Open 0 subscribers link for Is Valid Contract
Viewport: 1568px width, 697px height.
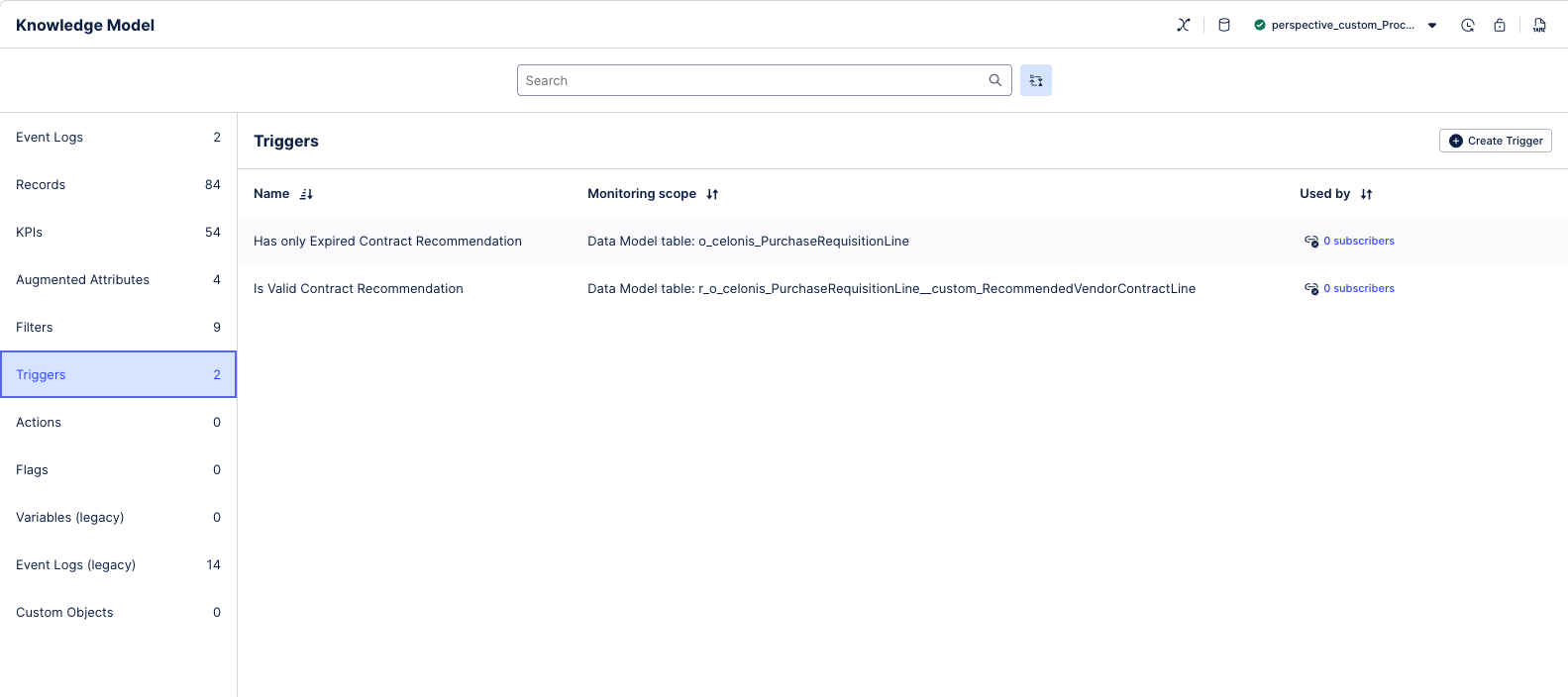[1358, 288]
